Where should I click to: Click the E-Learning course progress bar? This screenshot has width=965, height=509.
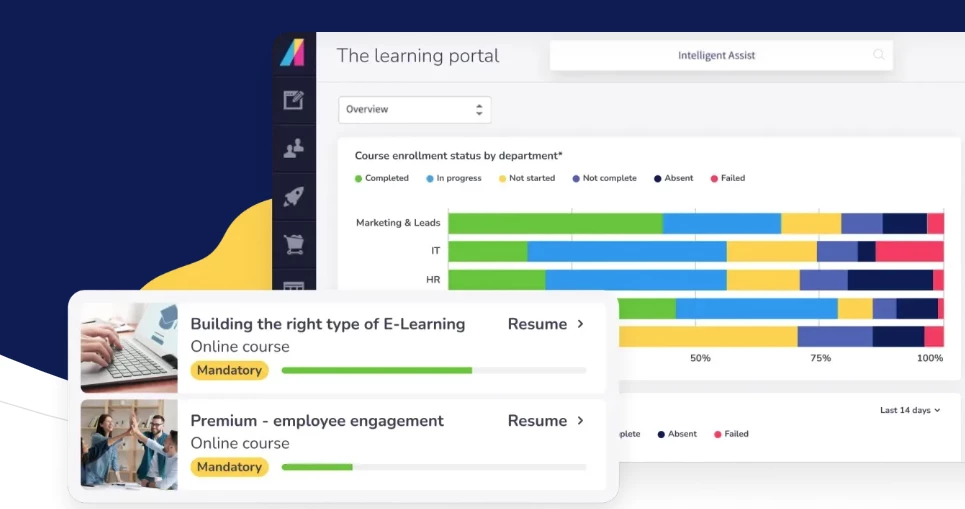[x=434, y=371]
